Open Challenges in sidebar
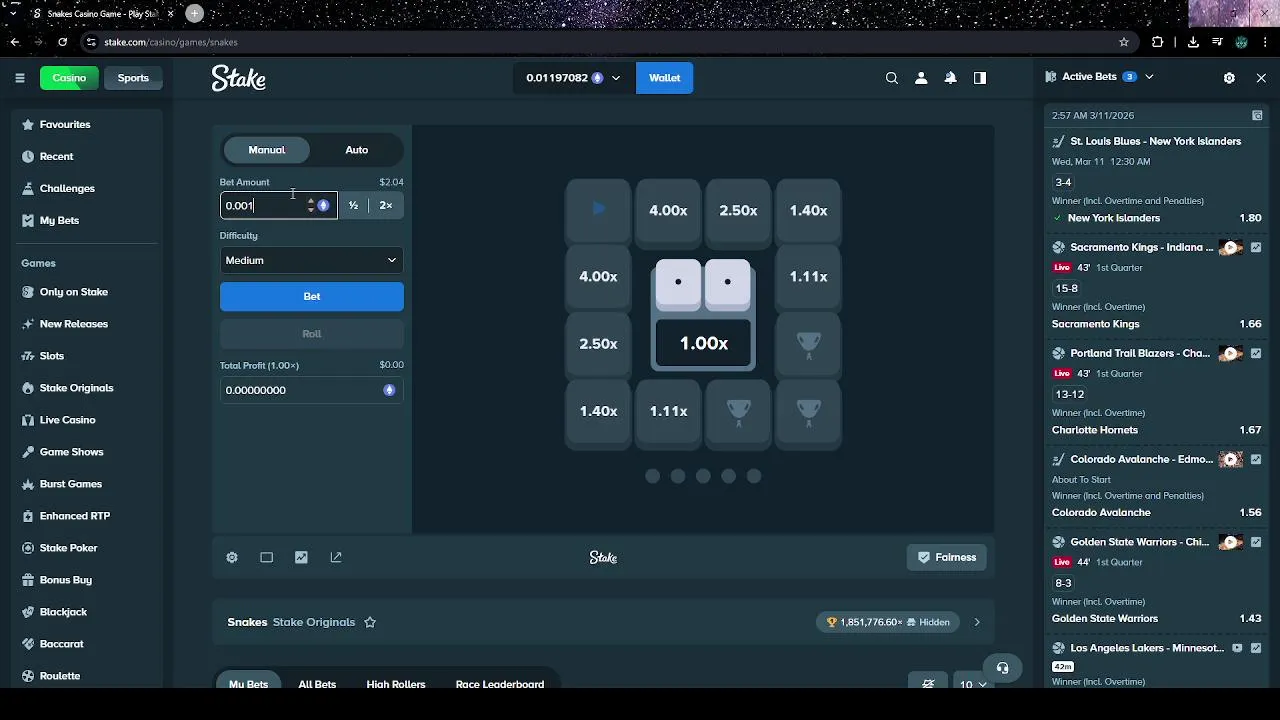Image resolution: width=1280 pixels, height=720 pixels. coord(67,188)
